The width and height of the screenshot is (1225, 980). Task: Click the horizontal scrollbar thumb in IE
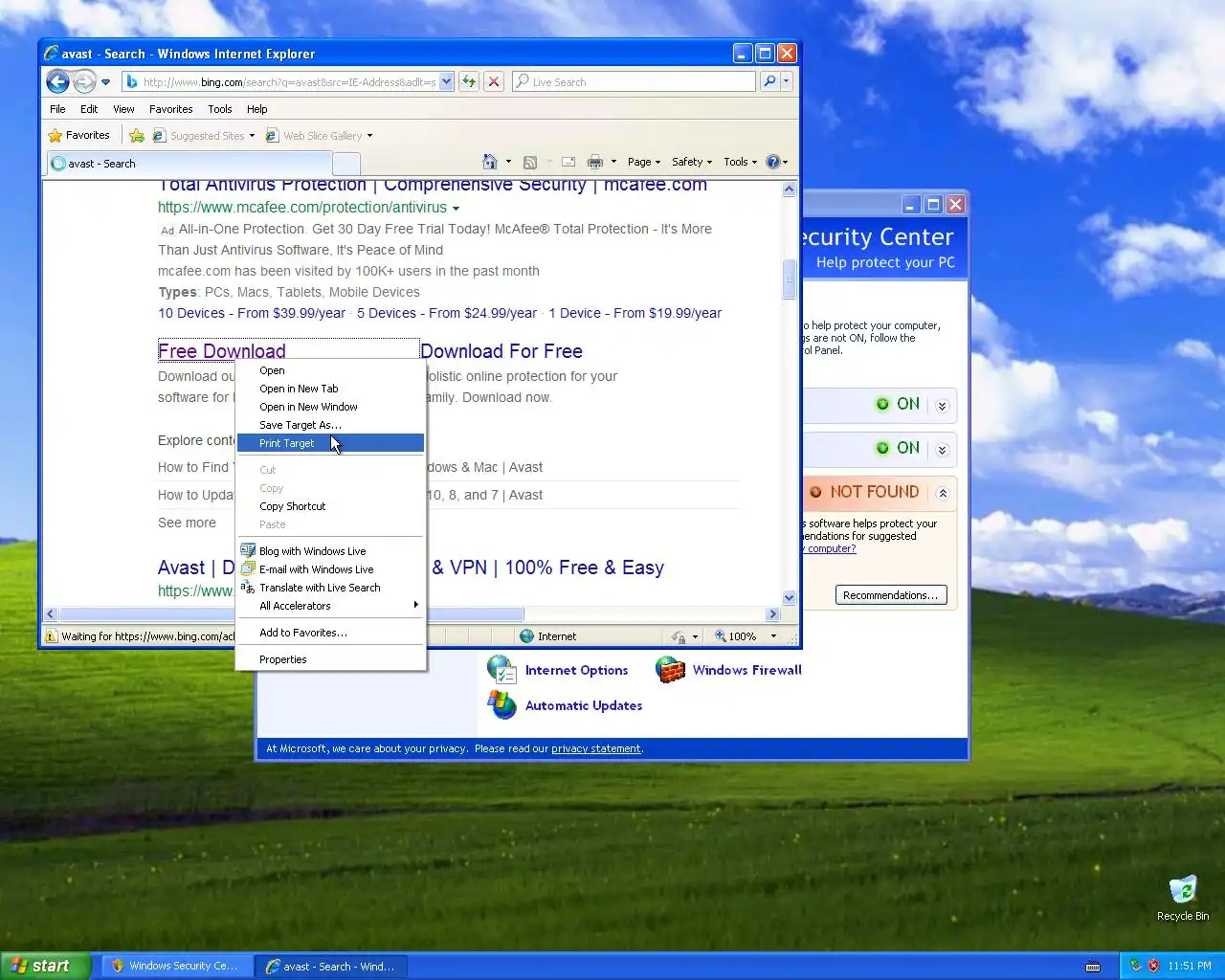(292, 614)
